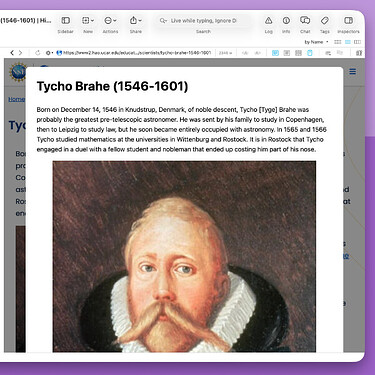Switch to the highlighted blue view mode icon

click(348, 42)
